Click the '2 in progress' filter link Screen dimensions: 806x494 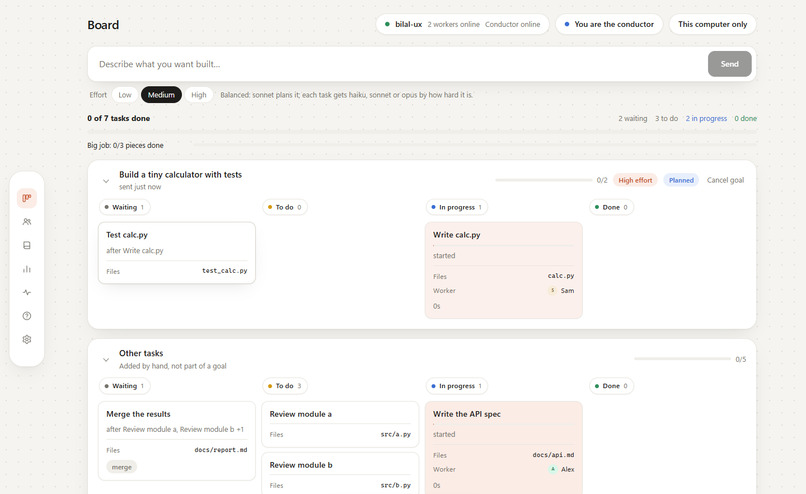(x=706, y=118)
